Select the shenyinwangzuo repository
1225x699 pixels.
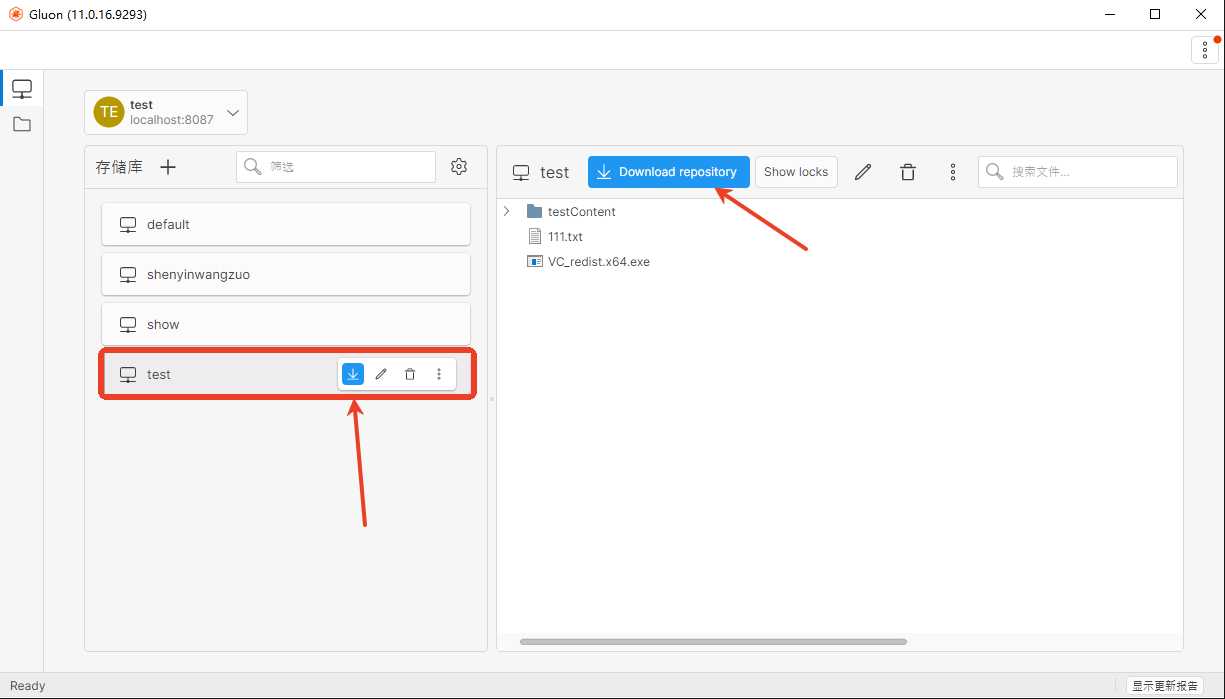point(285,274)
